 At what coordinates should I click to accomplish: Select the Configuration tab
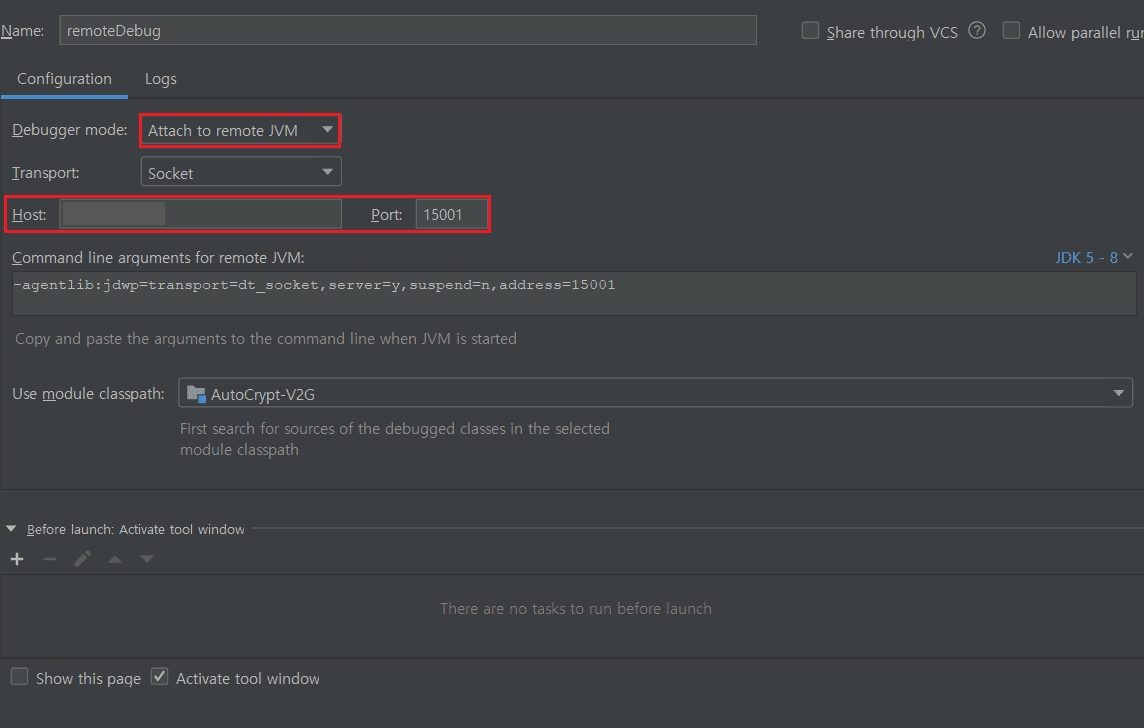pyautogui.click(x=64, y=79)
